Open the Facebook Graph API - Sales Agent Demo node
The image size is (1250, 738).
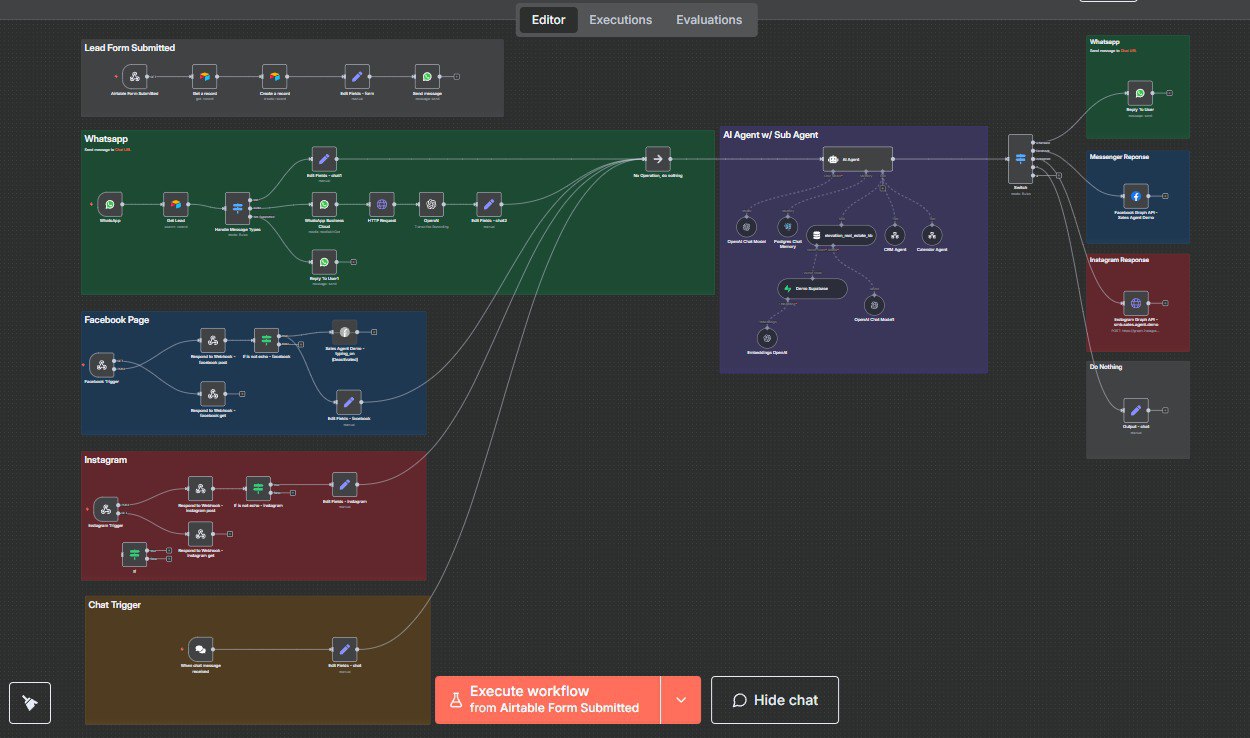pos(1135,197)
